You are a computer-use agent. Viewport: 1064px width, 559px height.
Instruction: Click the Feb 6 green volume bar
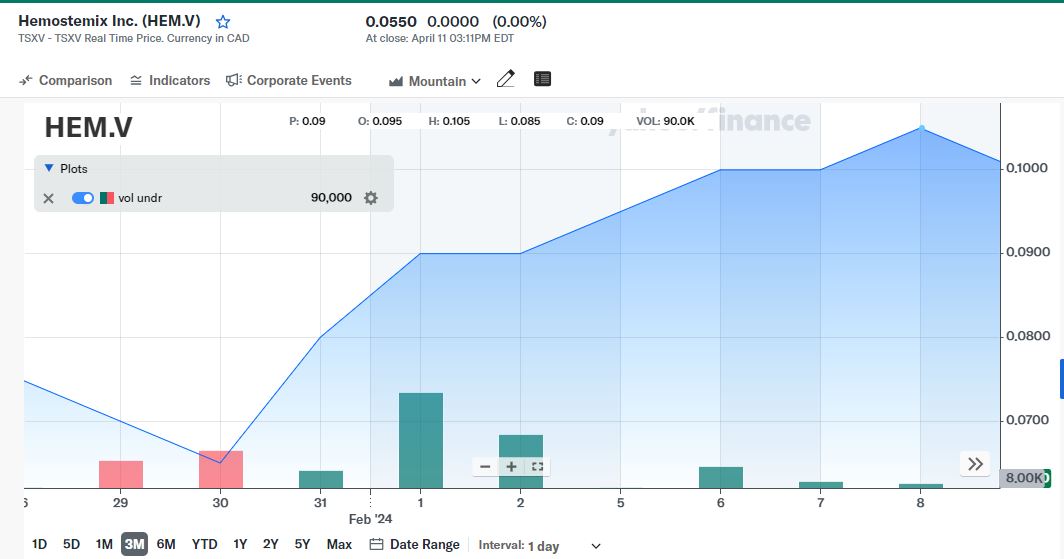click(x=721, y=478)
